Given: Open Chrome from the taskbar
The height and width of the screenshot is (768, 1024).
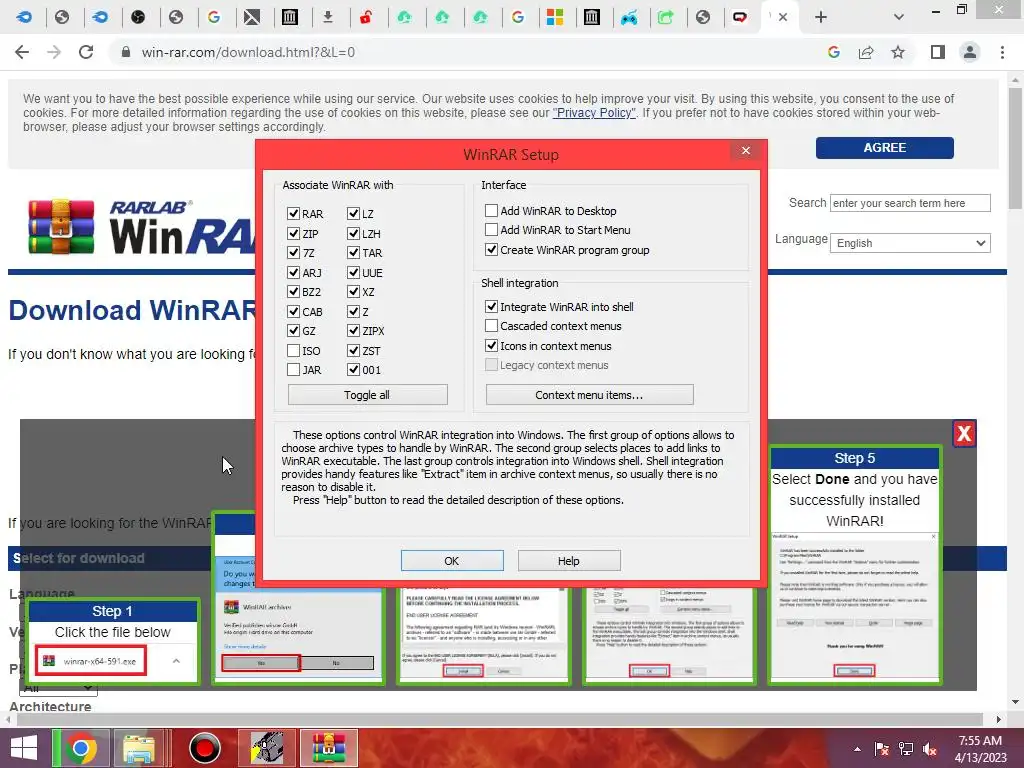Looking at the screenshot, I should 81,748.
